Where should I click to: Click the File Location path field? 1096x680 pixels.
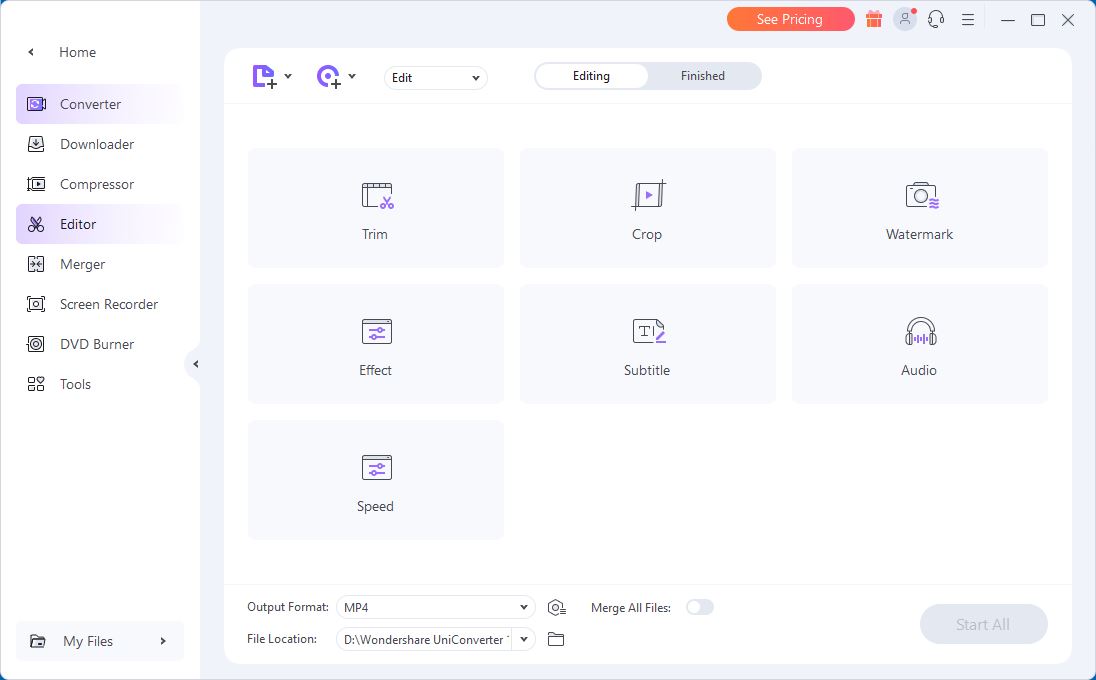tap(425, 639)
